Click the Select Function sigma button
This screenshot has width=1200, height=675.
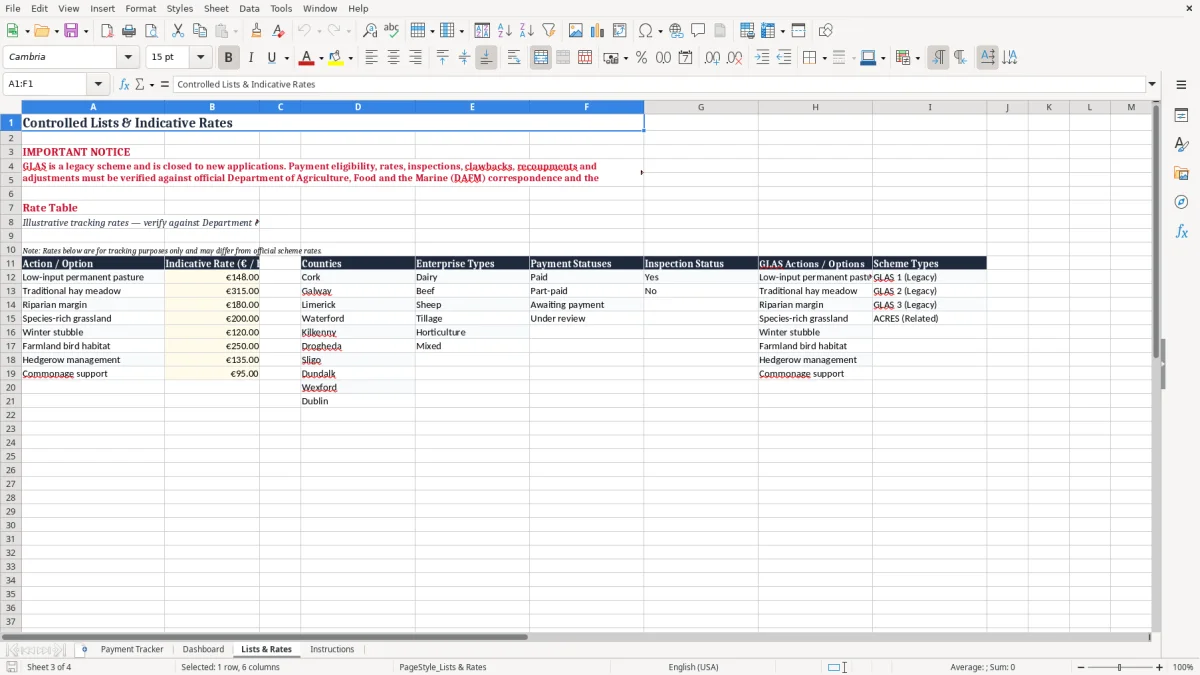tap(139, 84)
